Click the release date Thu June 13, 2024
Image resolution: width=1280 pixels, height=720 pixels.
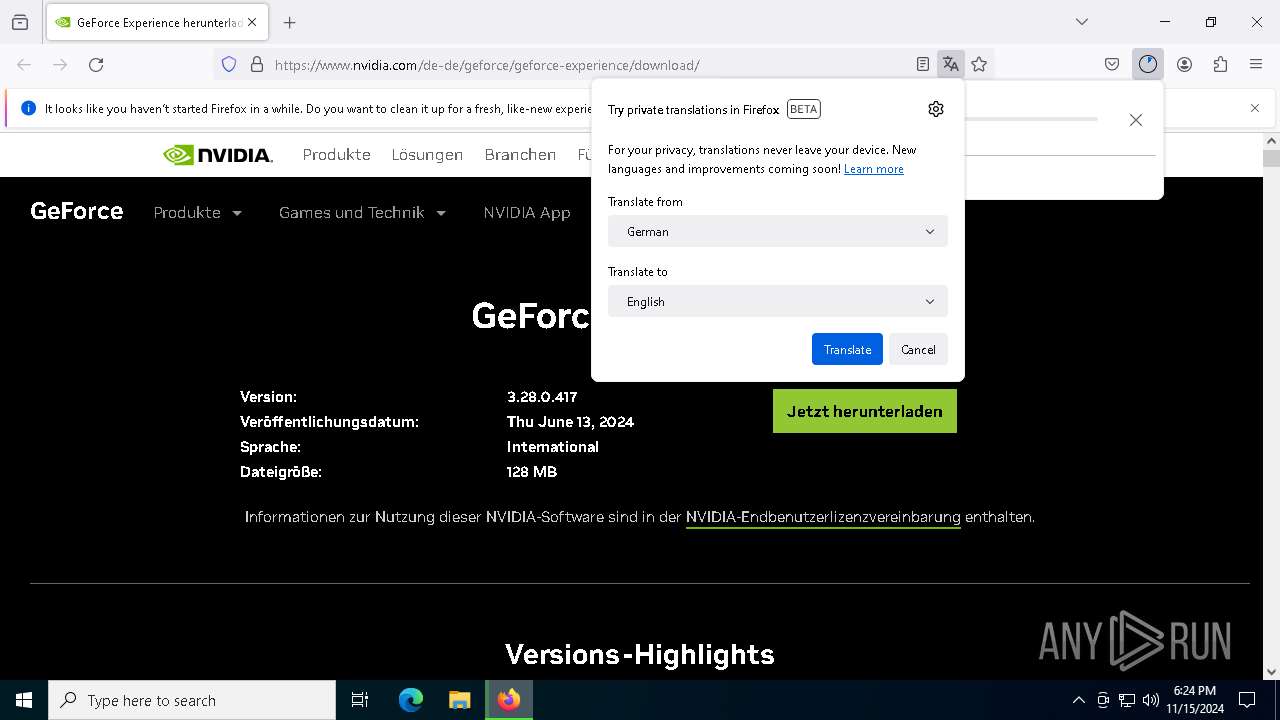click(570, 422)
